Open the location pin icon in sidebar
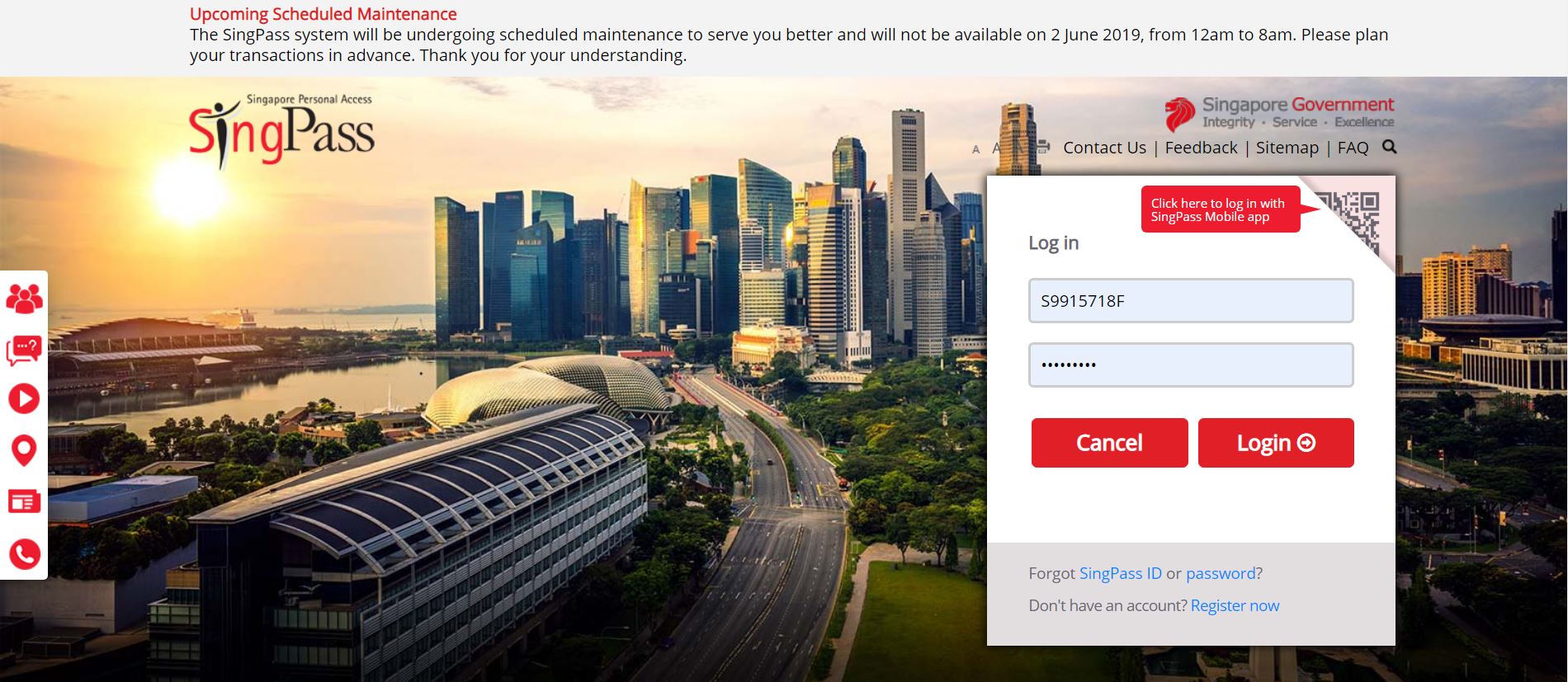The width and height of the screenshot is (1568, 682). click(24, 450)
